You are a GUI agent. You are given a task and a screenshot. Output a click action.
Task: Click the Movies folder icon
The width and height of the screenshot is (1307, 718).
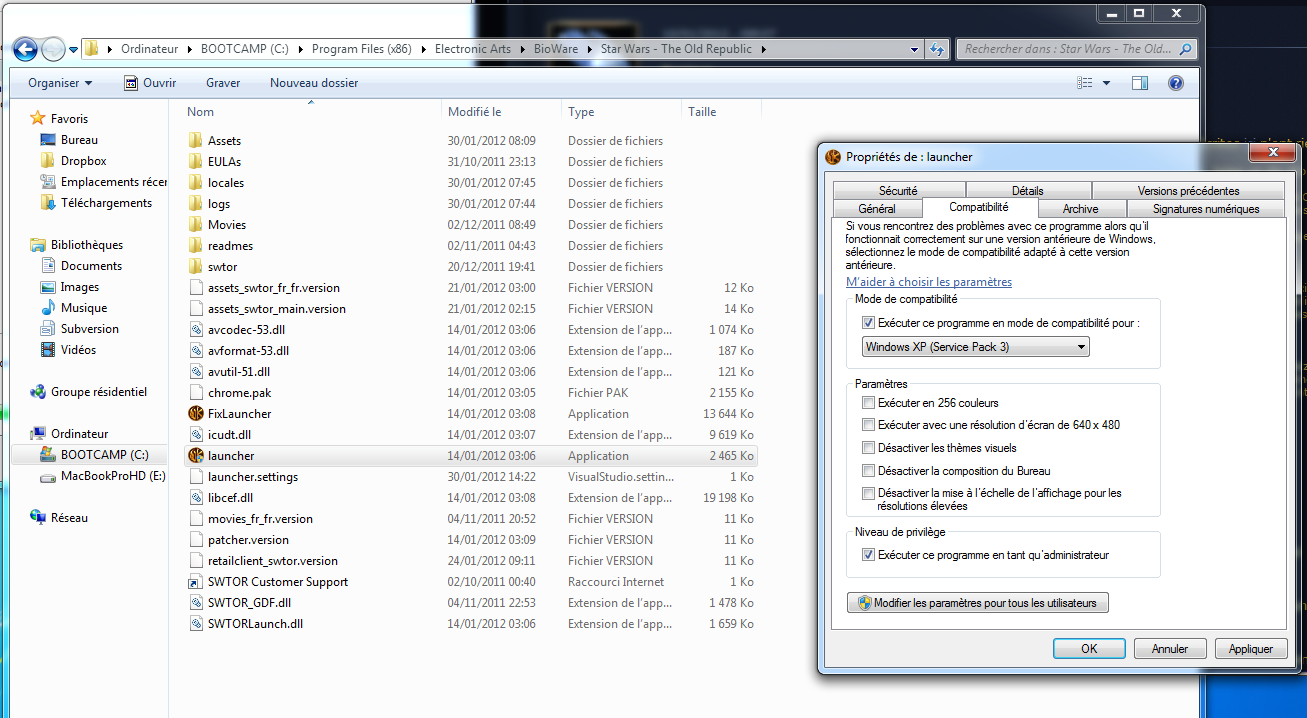pyautogui.click(x=195, y=225)
